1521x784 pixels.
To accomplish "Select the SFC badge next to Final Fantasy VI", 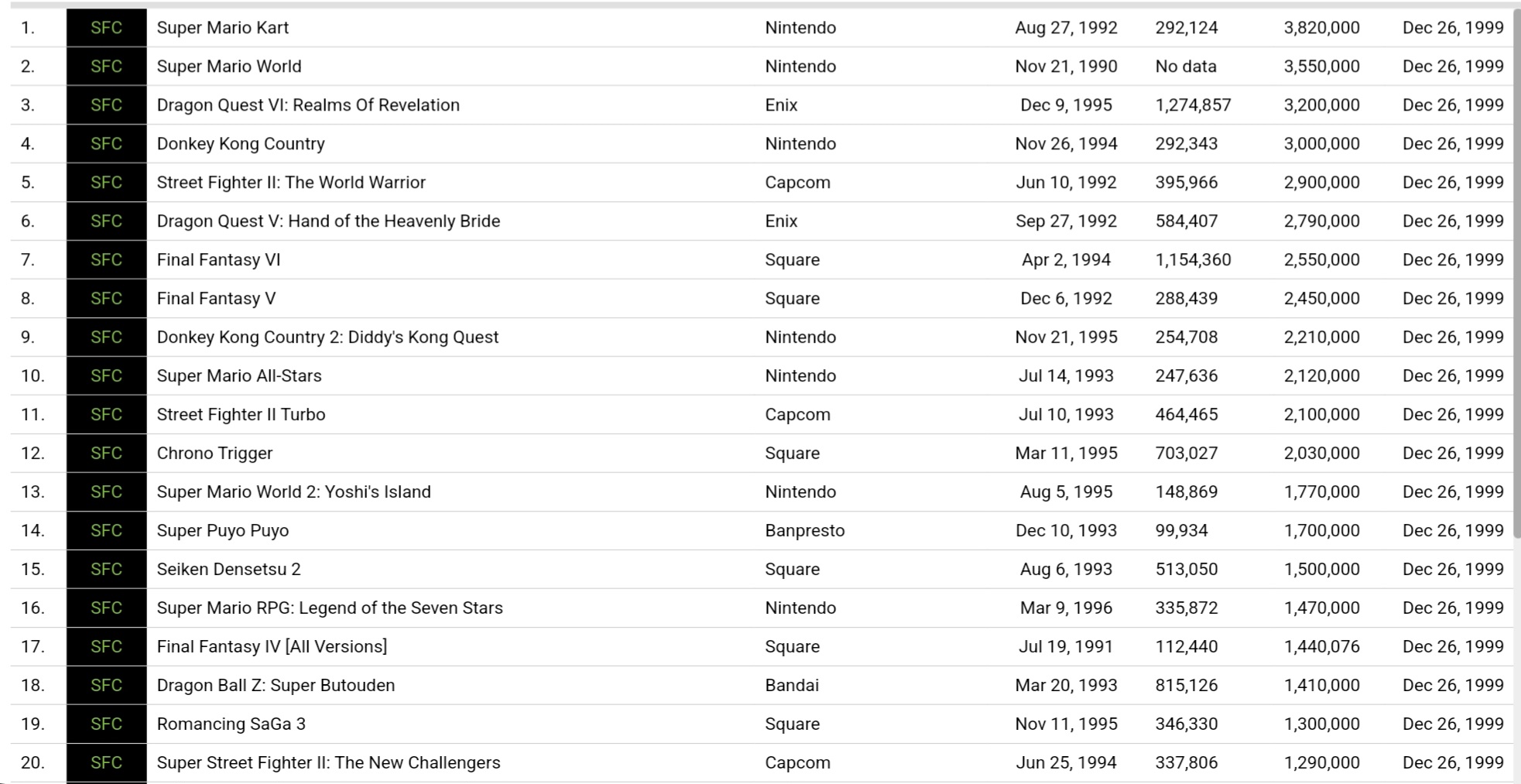I will (106, 260).
